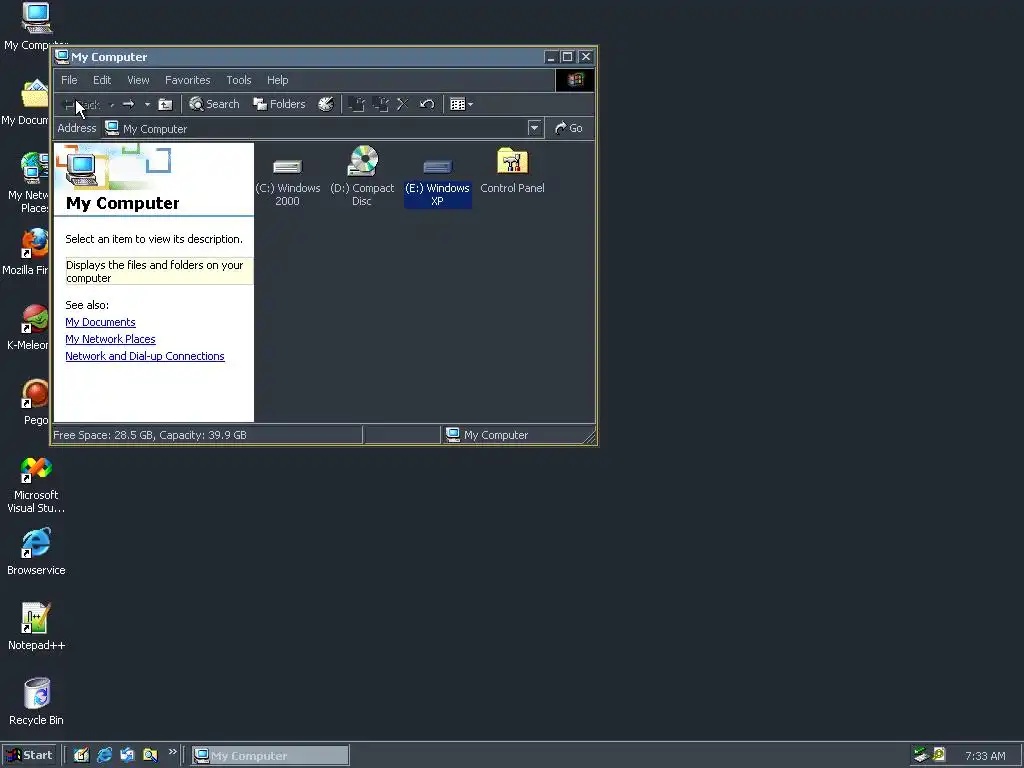The image size is (1024, 768).
Task: Expand the quick launch overflow chevron
Action: tap(172, 752)
